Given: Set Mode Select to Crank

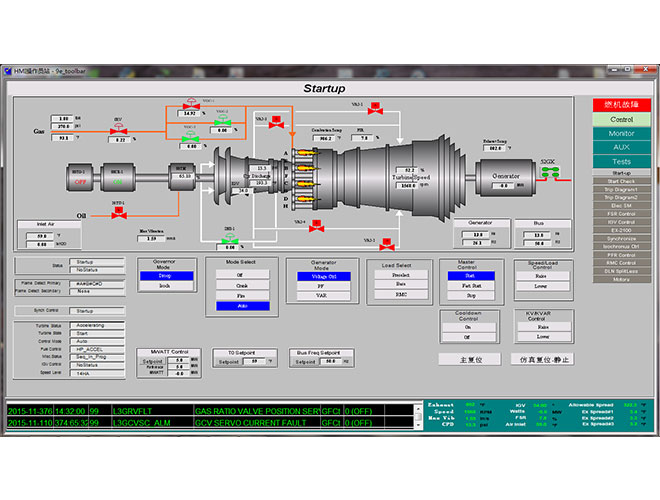Looking at the screenshot, I should tap(242, 285).
